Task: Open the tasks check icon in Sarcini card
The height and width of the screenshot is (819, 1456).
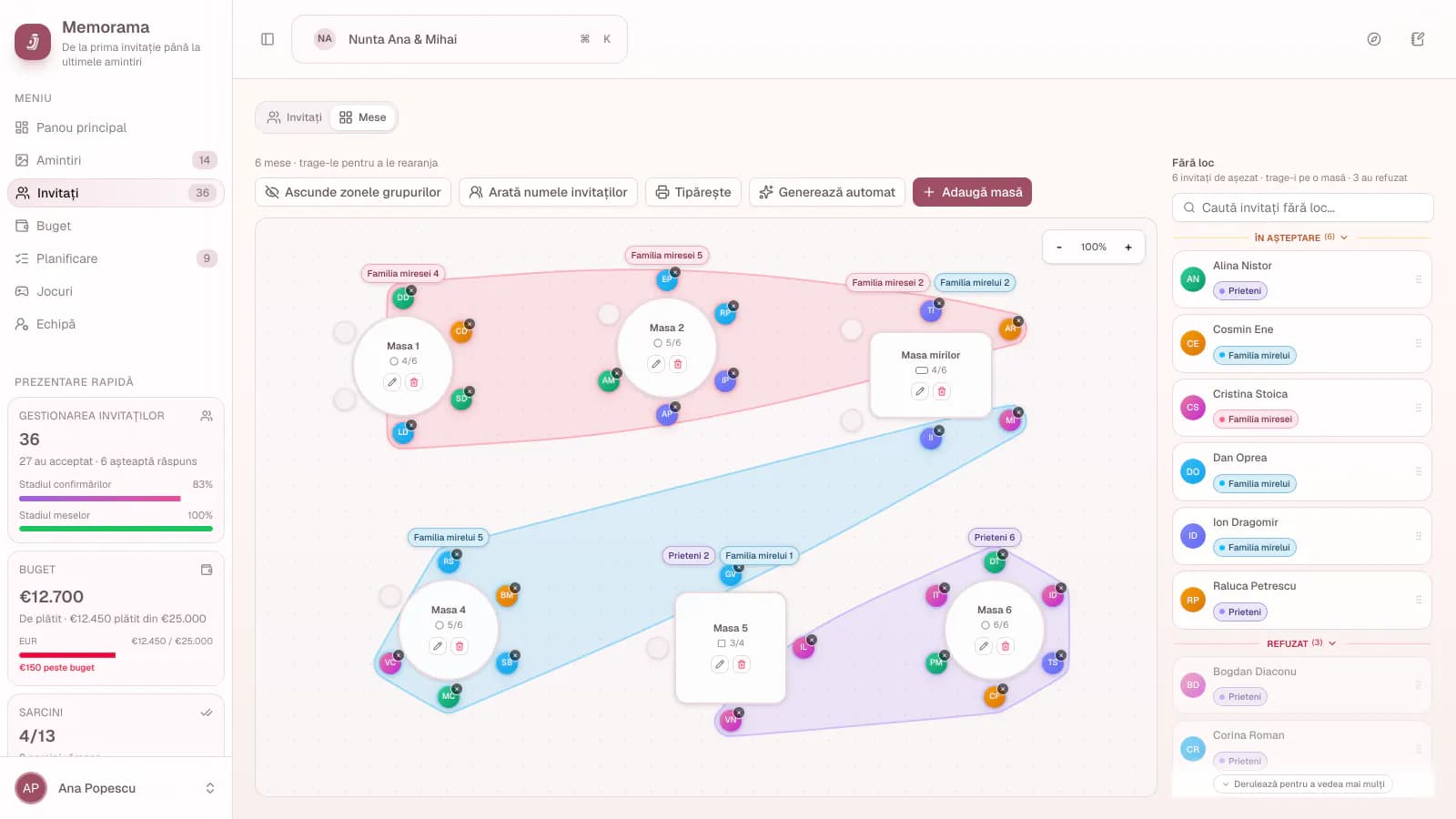Action: [x=207, y=713]
